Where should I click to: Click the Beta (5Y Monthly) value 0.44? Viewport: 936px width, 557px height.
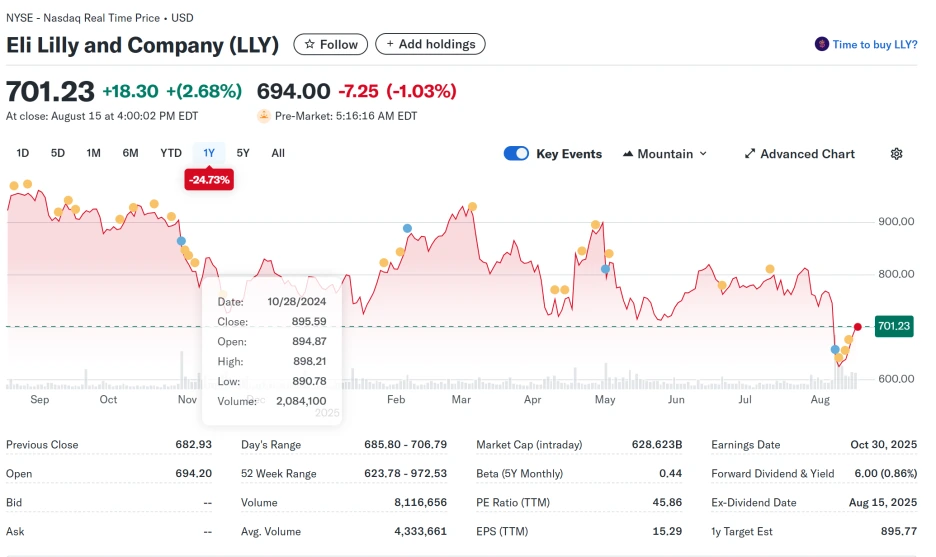tap(670, 473)
